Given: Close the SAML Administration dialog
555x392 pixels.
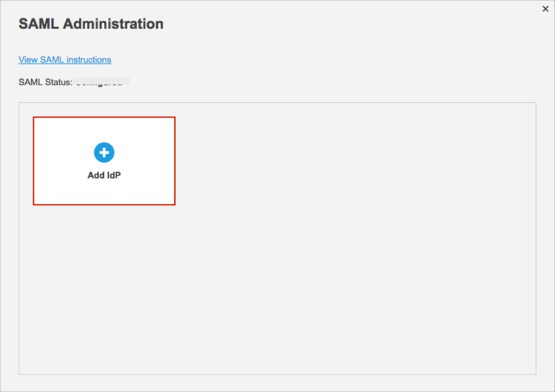Looking at the screenshot, I should [545, 9].
